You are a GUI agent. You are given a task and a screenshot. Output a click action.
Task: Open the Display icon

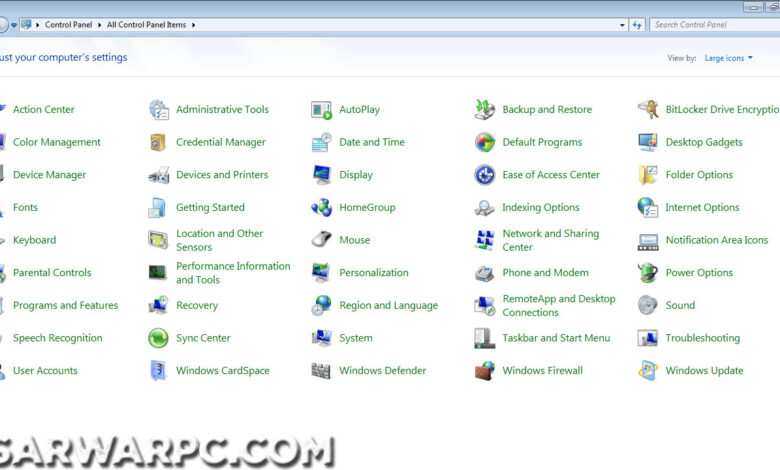[x=321, y=175]
